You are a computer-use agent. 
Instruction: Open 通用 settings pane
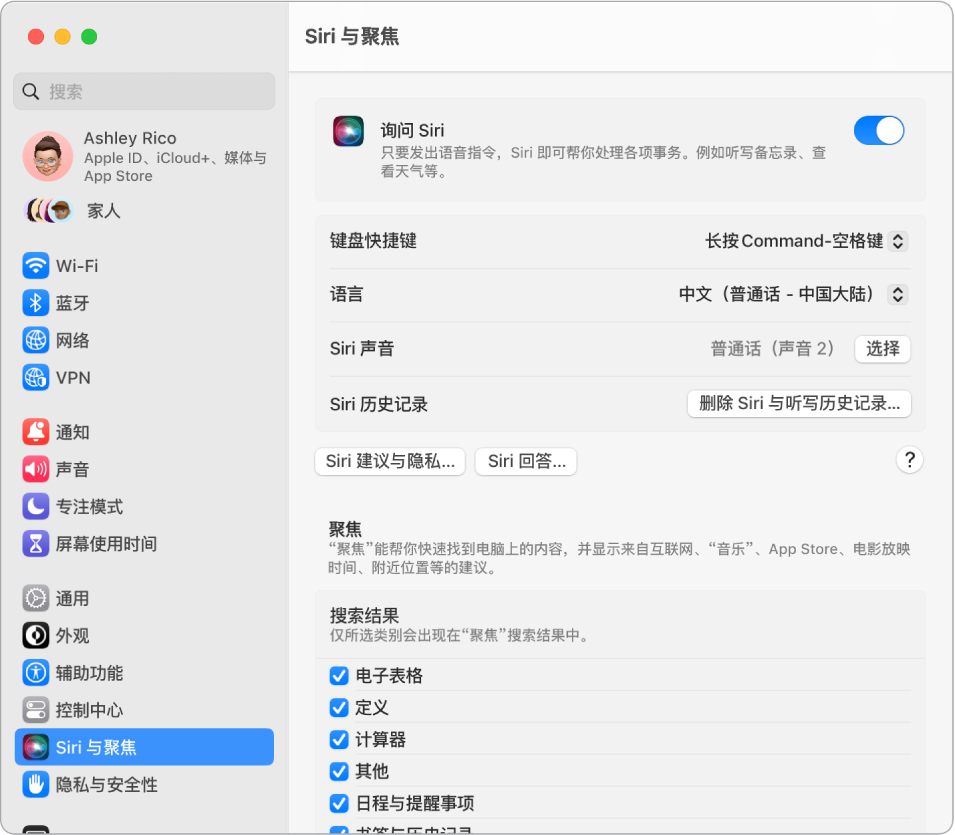coord(144,598)
